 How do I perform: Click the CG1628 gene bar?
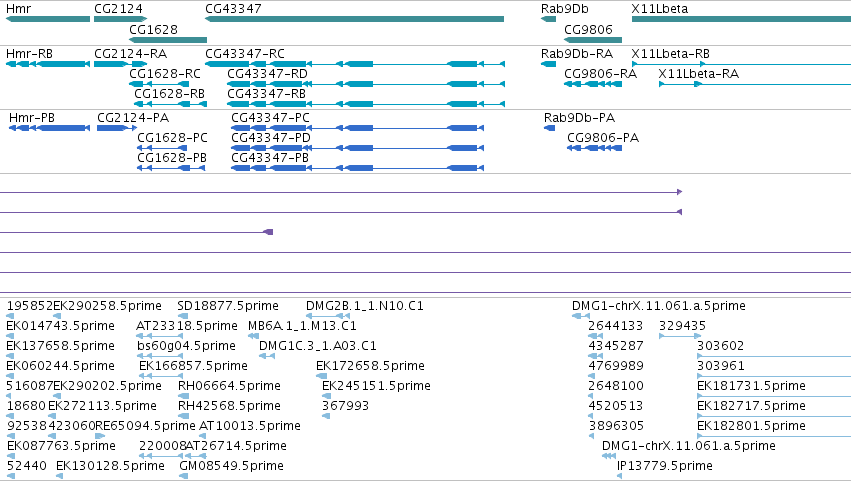pyautogui.click(x=168, y=40)
